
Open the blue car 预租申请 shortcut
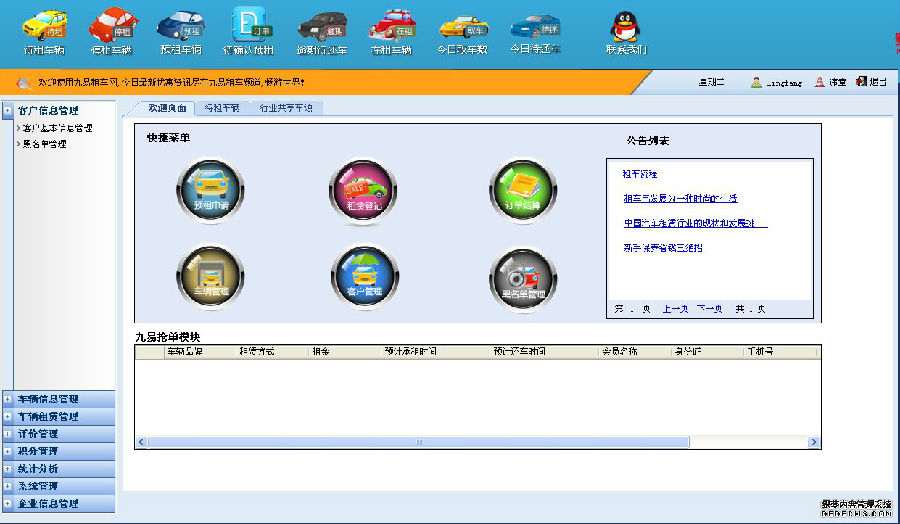(211, 192)
